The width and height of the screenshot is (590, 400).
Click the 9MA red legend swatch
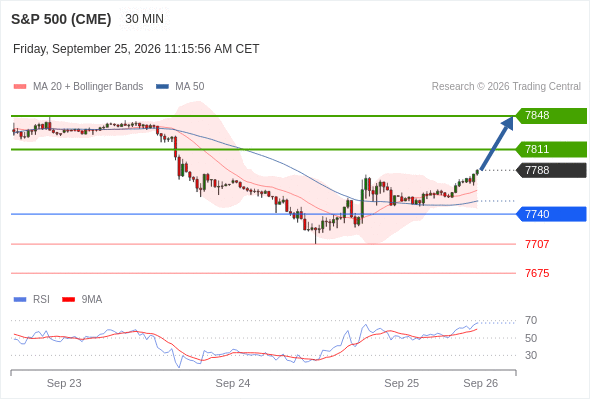[x=68, y=300]
